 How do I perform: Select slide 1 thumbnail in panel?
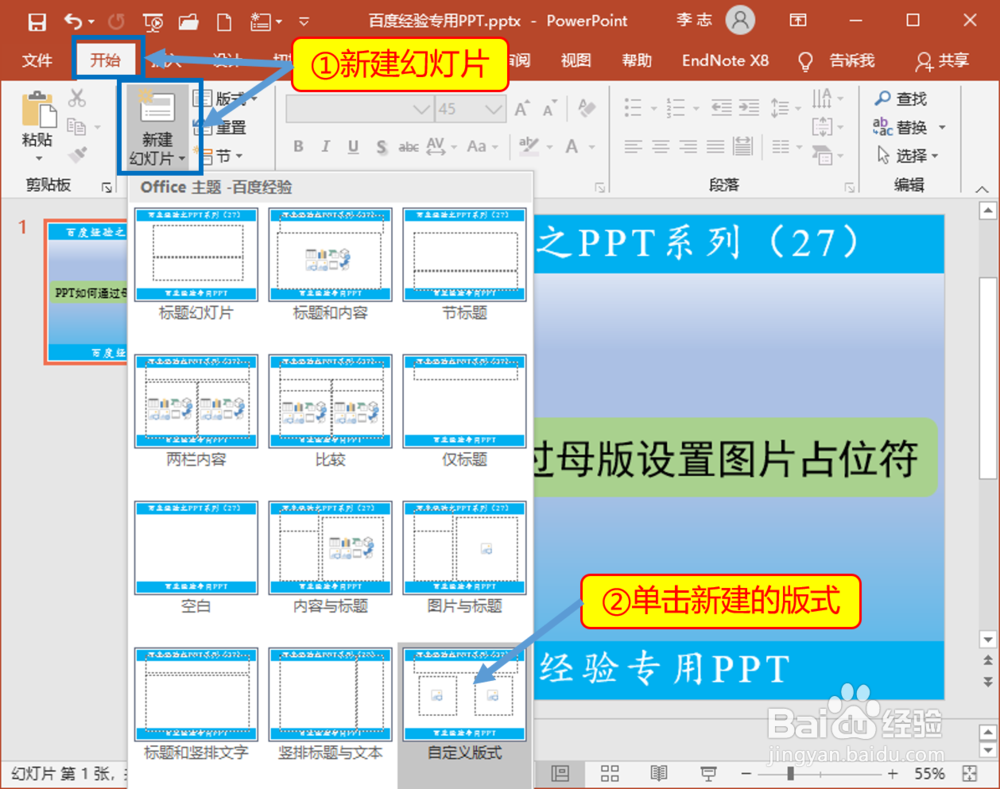coord(87,292)
